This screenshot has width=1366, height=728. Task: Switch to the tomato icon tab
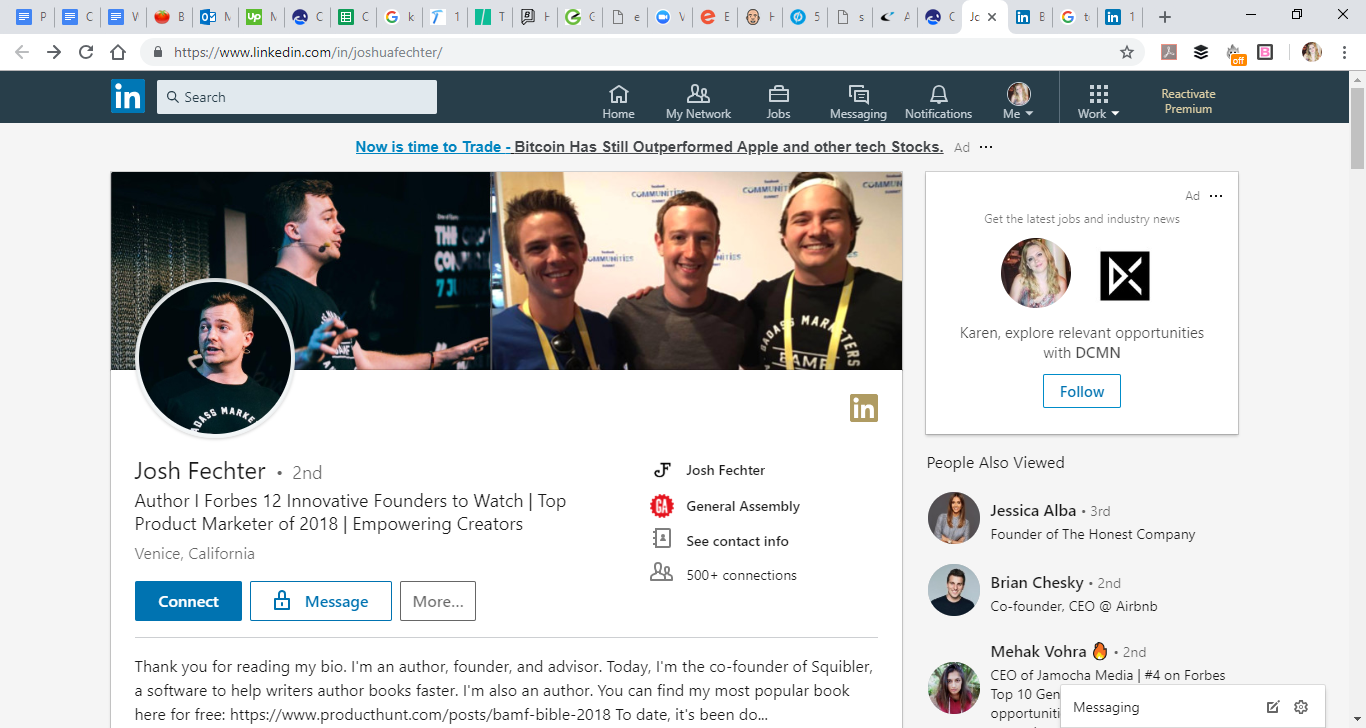pos(170,17)
